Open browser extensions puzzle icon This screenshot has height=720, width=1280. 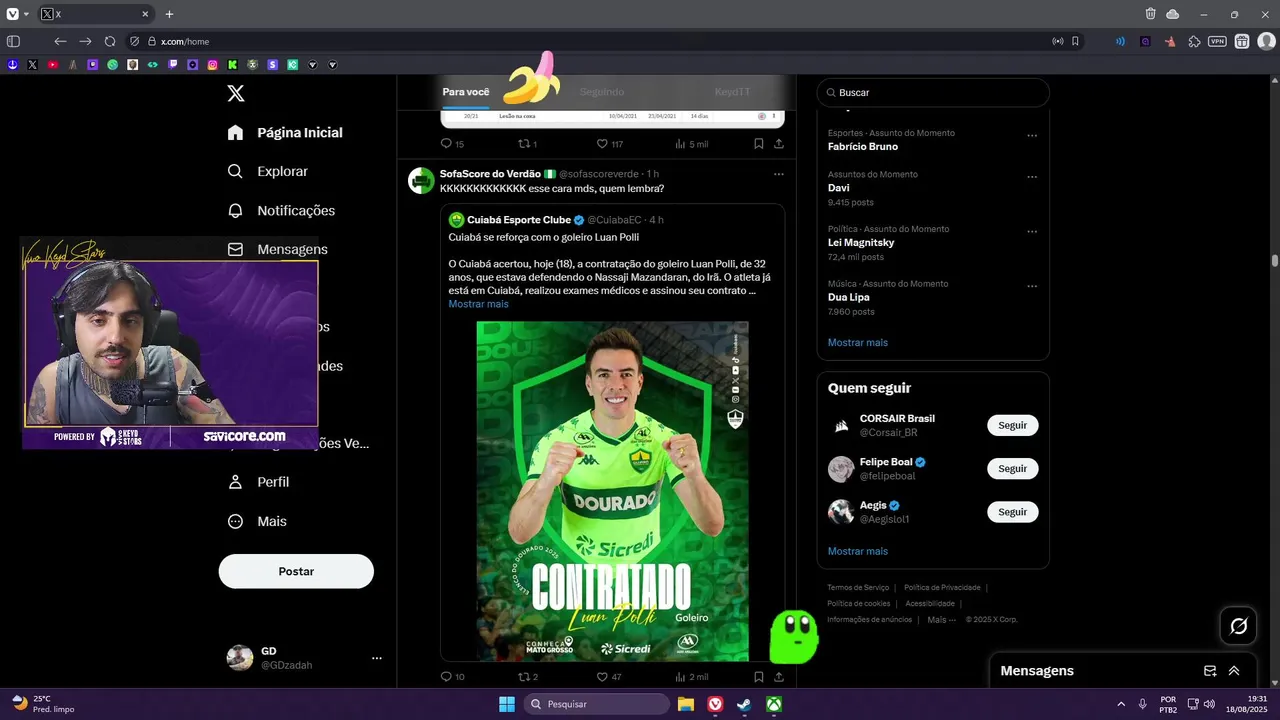[1194, 41]
